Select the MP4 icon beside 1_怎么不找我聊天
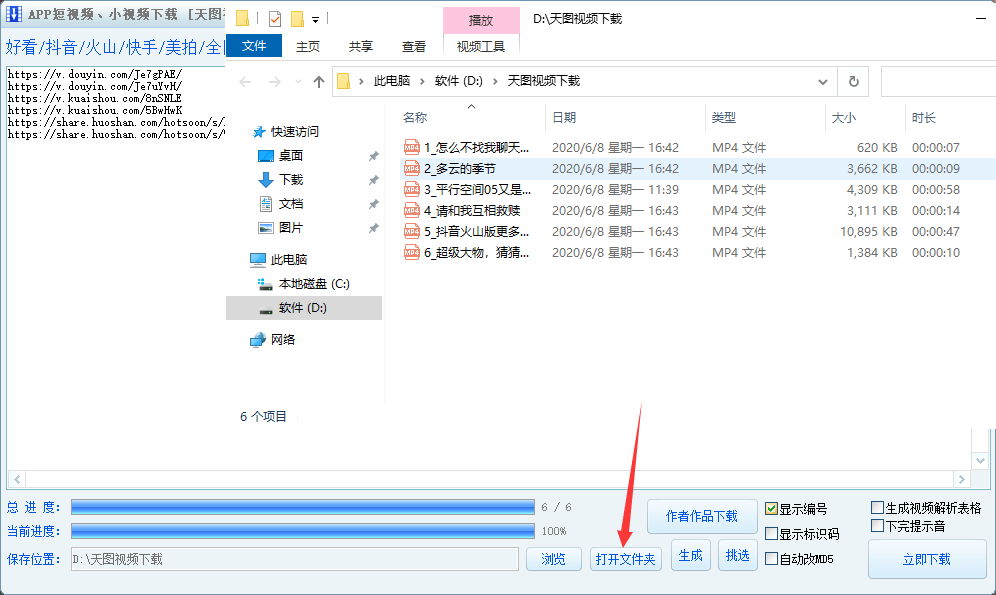Viewport: 996px width, 595px height. [x=411, y=145]
